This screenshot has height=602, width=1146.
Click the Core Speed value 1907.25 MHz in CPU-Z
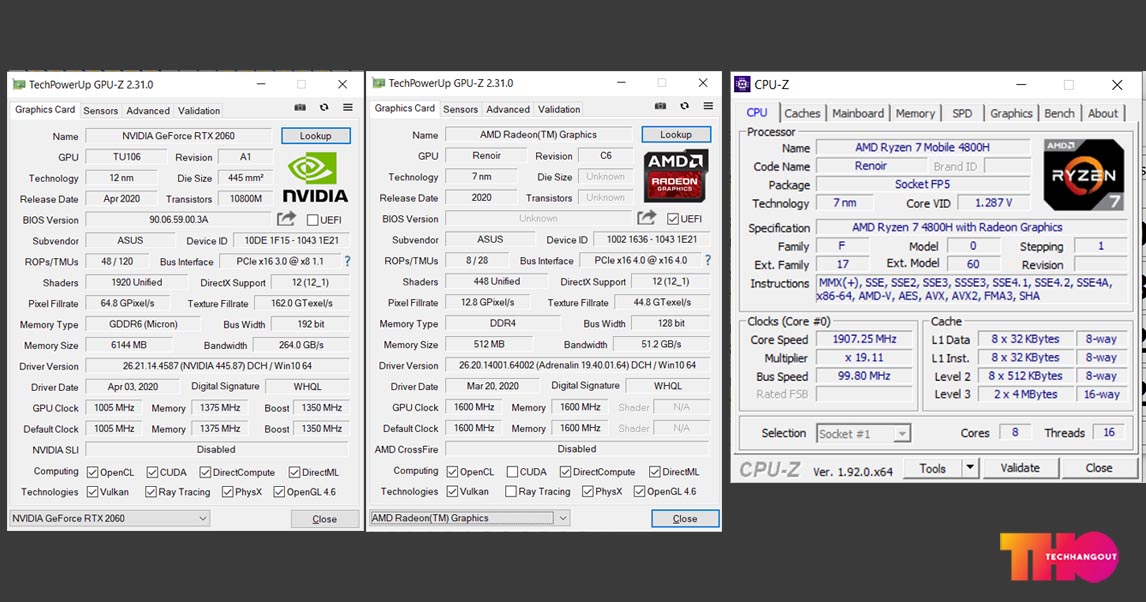click(864, 339)
